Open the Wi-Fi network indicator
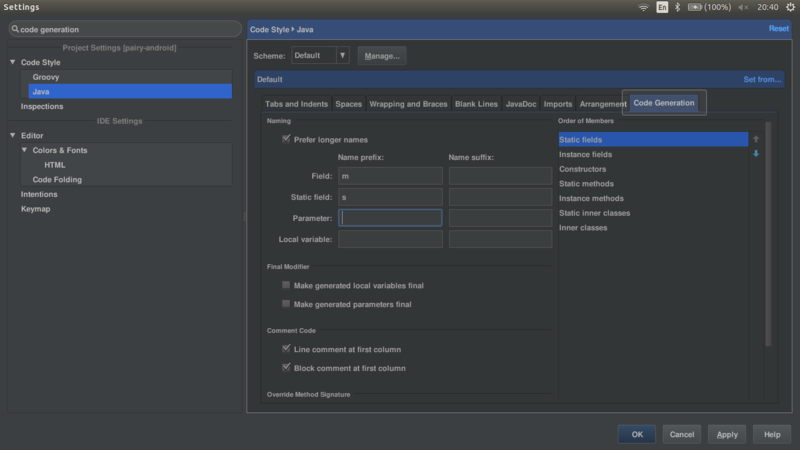The height and width of the screenshot is (450, 800). pyautogui.click(x=643, y=7)
